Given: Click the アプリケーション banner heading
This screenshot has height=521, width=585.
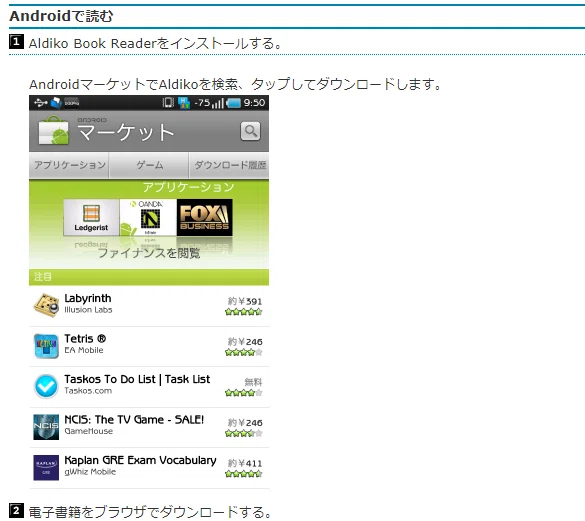Looking at the screenshot, I should tap(188, 187).
